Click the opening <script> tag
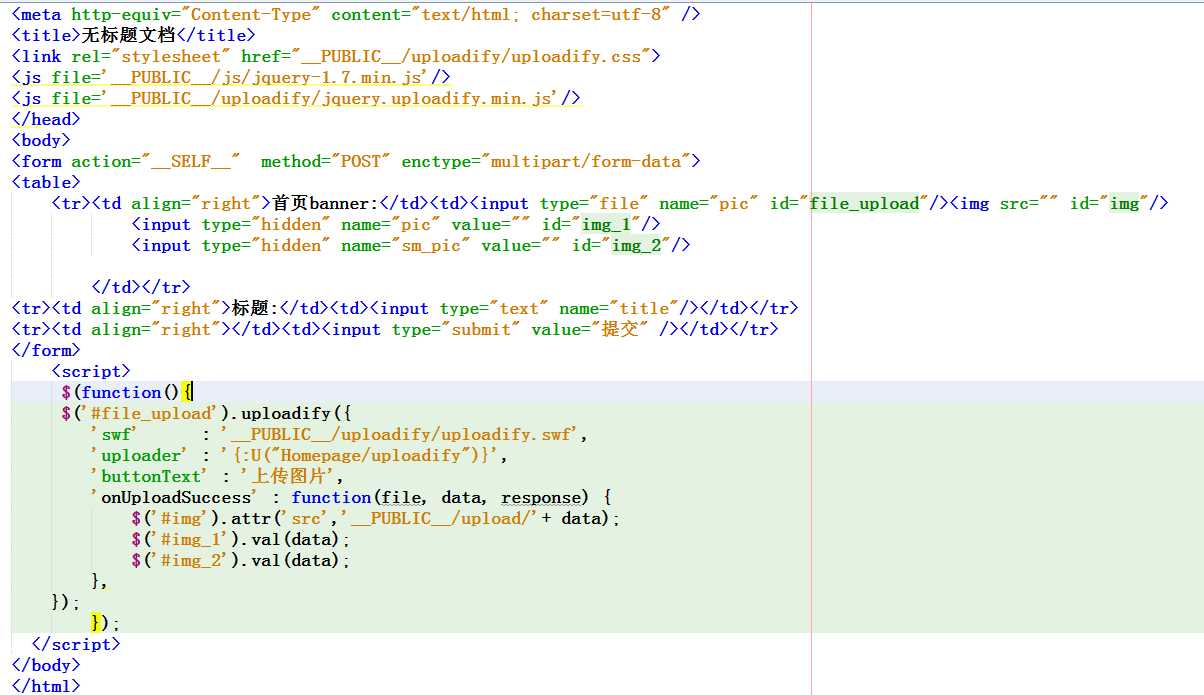 tap(91, 371)
